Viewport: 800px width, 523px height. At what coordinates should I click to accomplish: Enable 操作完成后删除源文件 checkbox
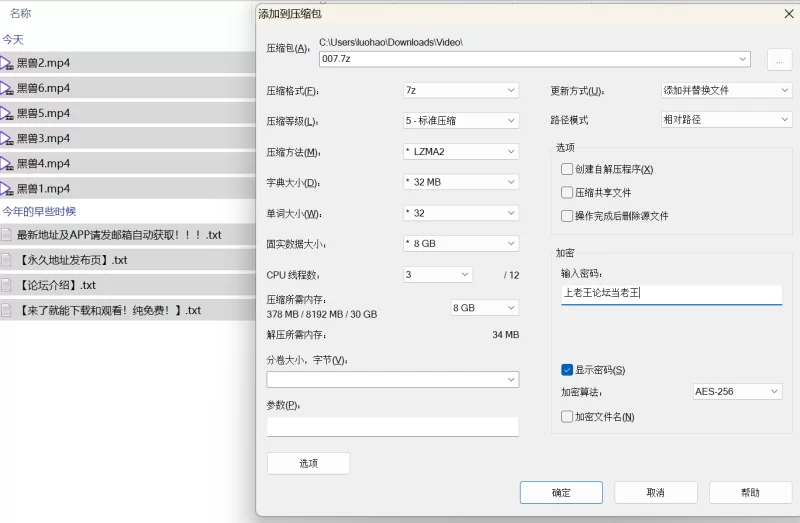pyautogui.click(x=566, y=216)
